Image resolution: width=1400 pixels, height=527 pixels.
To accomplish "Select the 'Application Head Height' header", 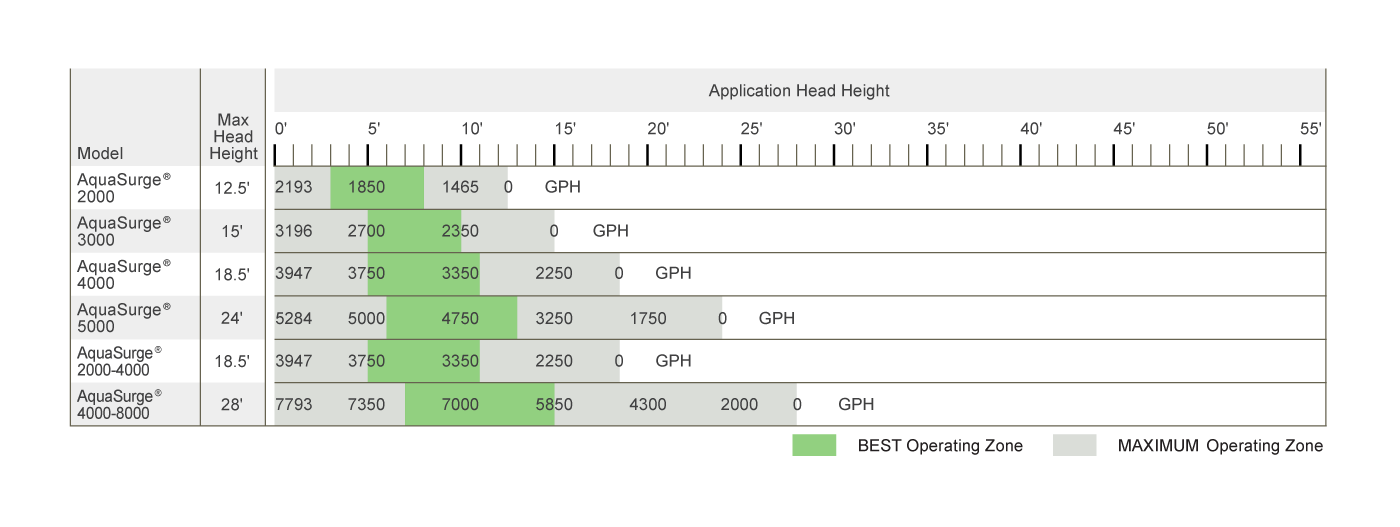I will 799,90.
